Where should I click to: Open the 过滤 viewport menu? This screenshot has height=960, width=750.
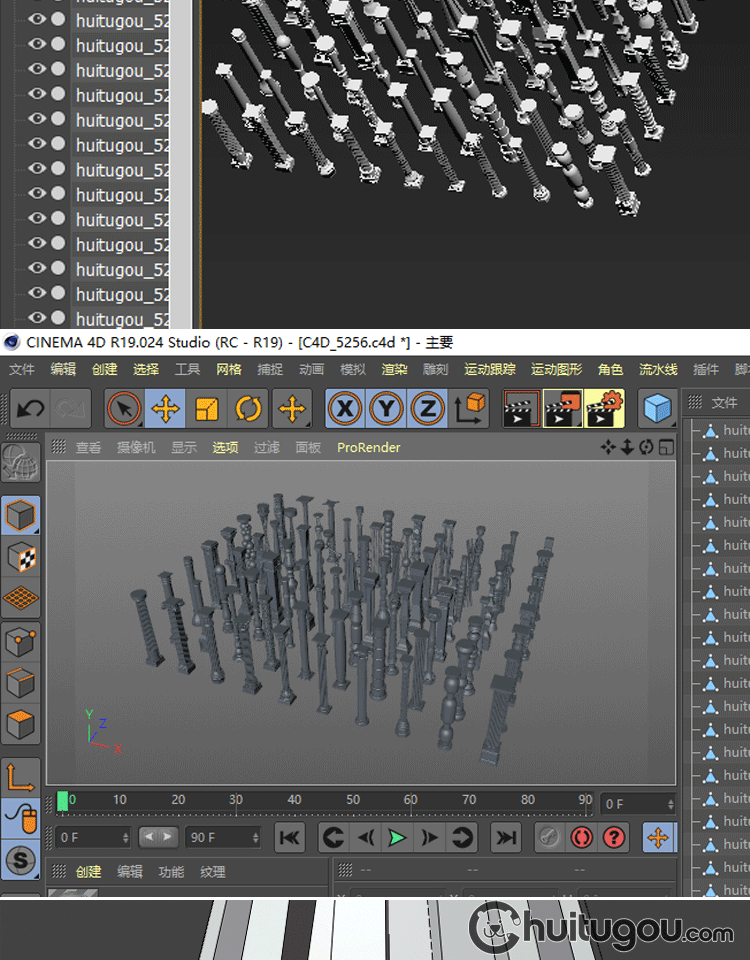click(266, 447)
